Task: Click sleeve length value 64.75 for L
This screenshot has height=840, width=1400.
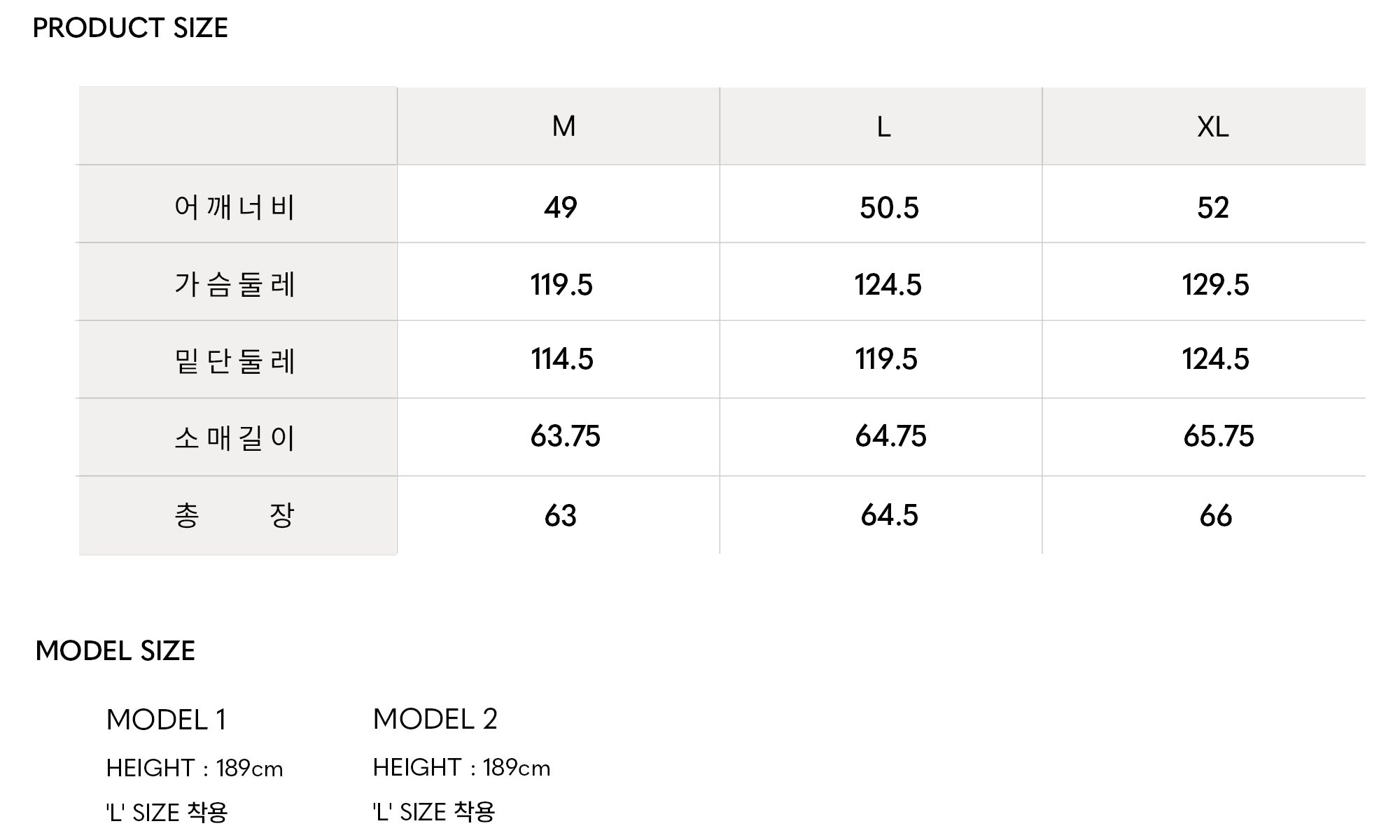Action: click(890, 437)
